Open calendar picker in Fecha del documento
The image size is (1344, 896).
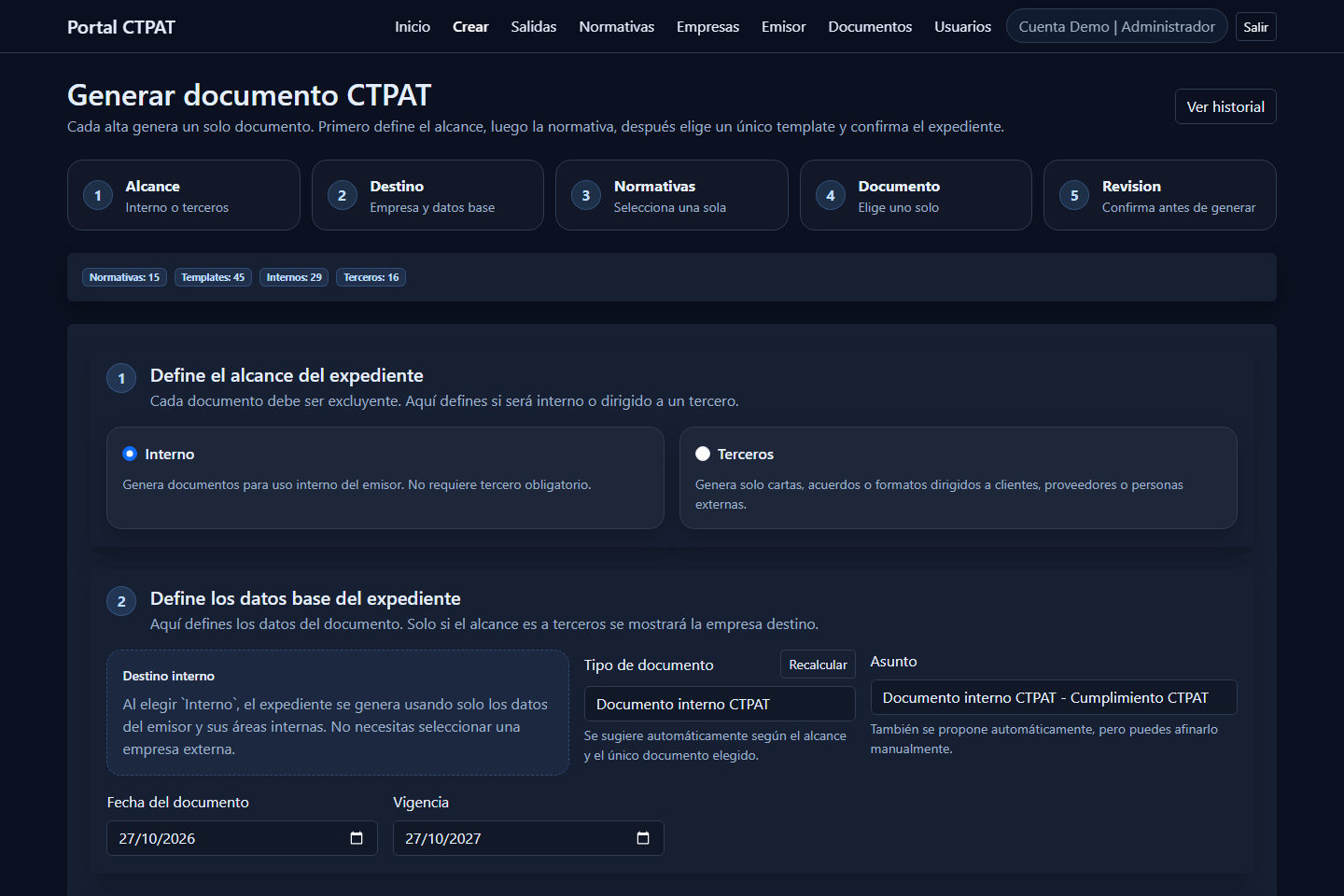[x=357, y=838]
